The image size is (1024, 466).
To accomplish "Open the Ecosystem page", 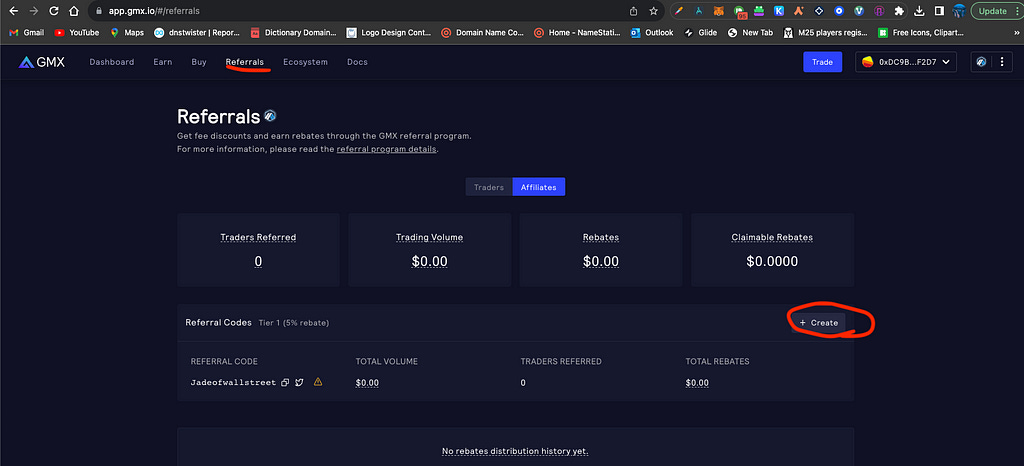I will click(x=306, y=62).
